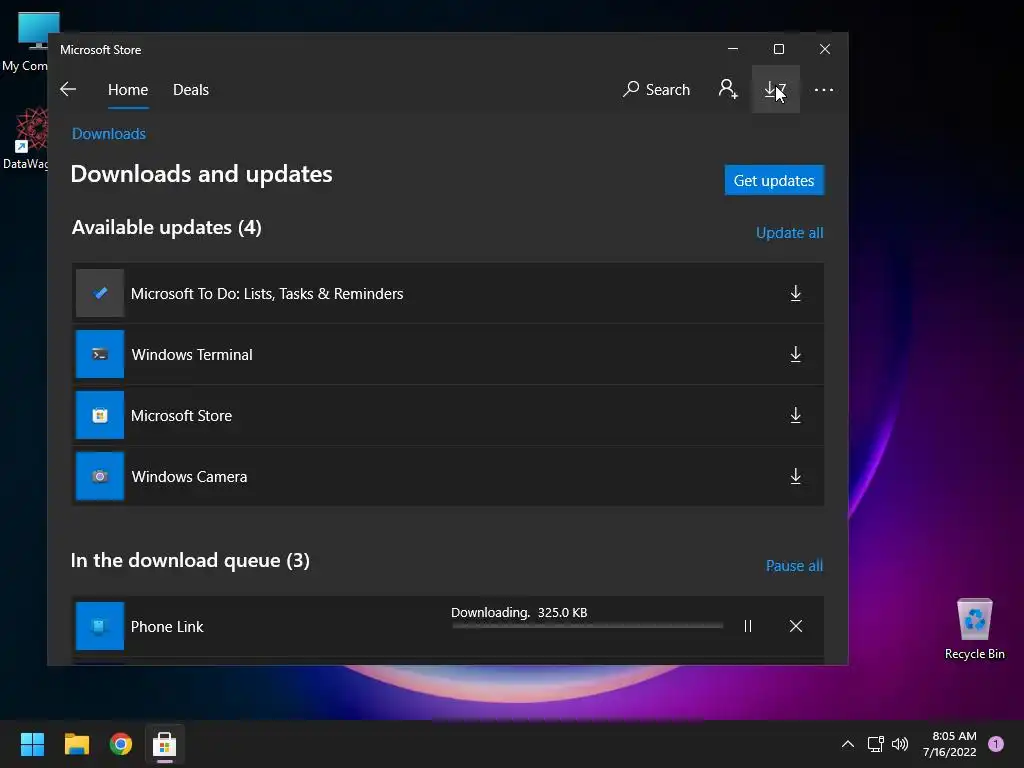Open the volume tray icon
The height and width of the screenshot is (768, 1024).
(x=900, y=744)
